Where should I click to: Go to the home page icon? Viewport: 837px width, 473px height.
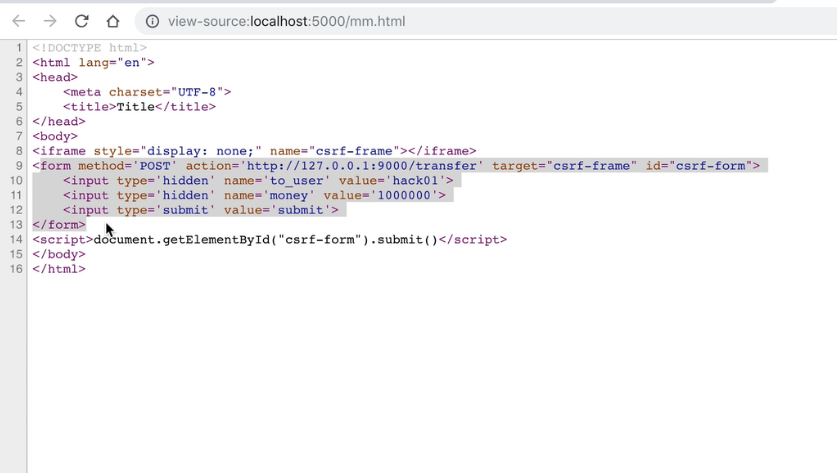point(113,21)
